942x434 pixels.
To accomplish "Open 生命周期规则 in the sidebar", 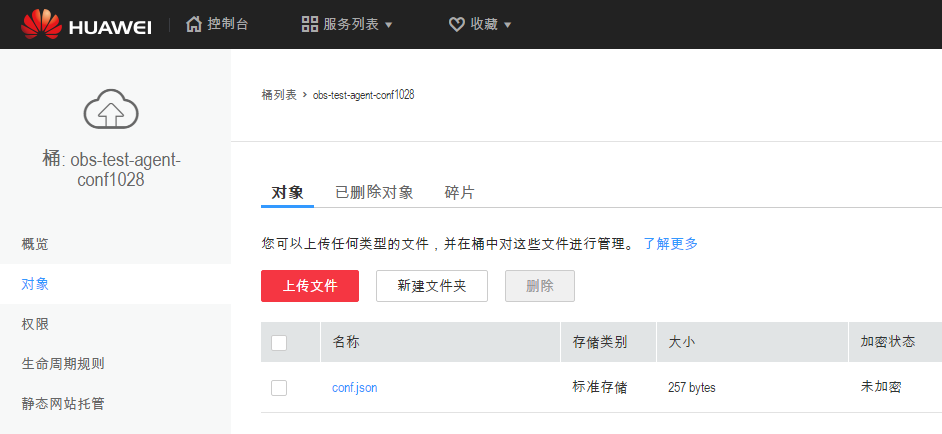I will click(x=63, y=364).
